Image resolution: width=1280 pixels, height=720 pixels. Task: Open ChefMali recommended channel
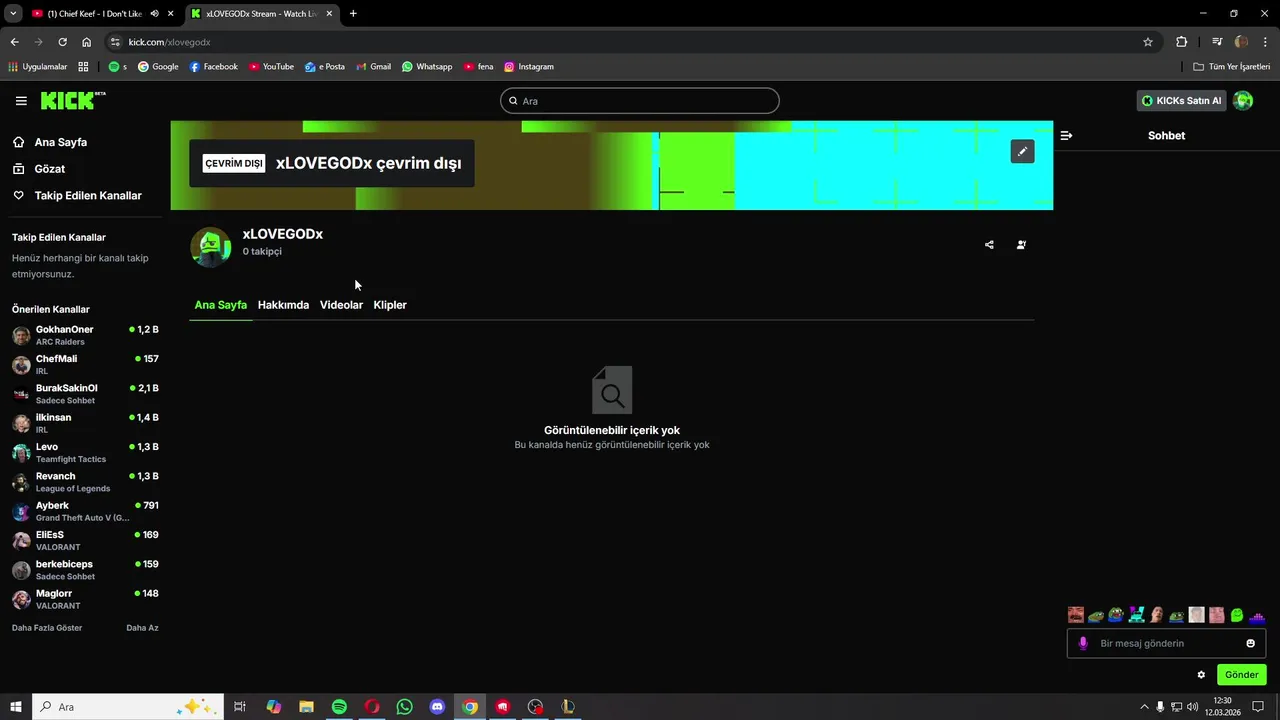[86, 365]
